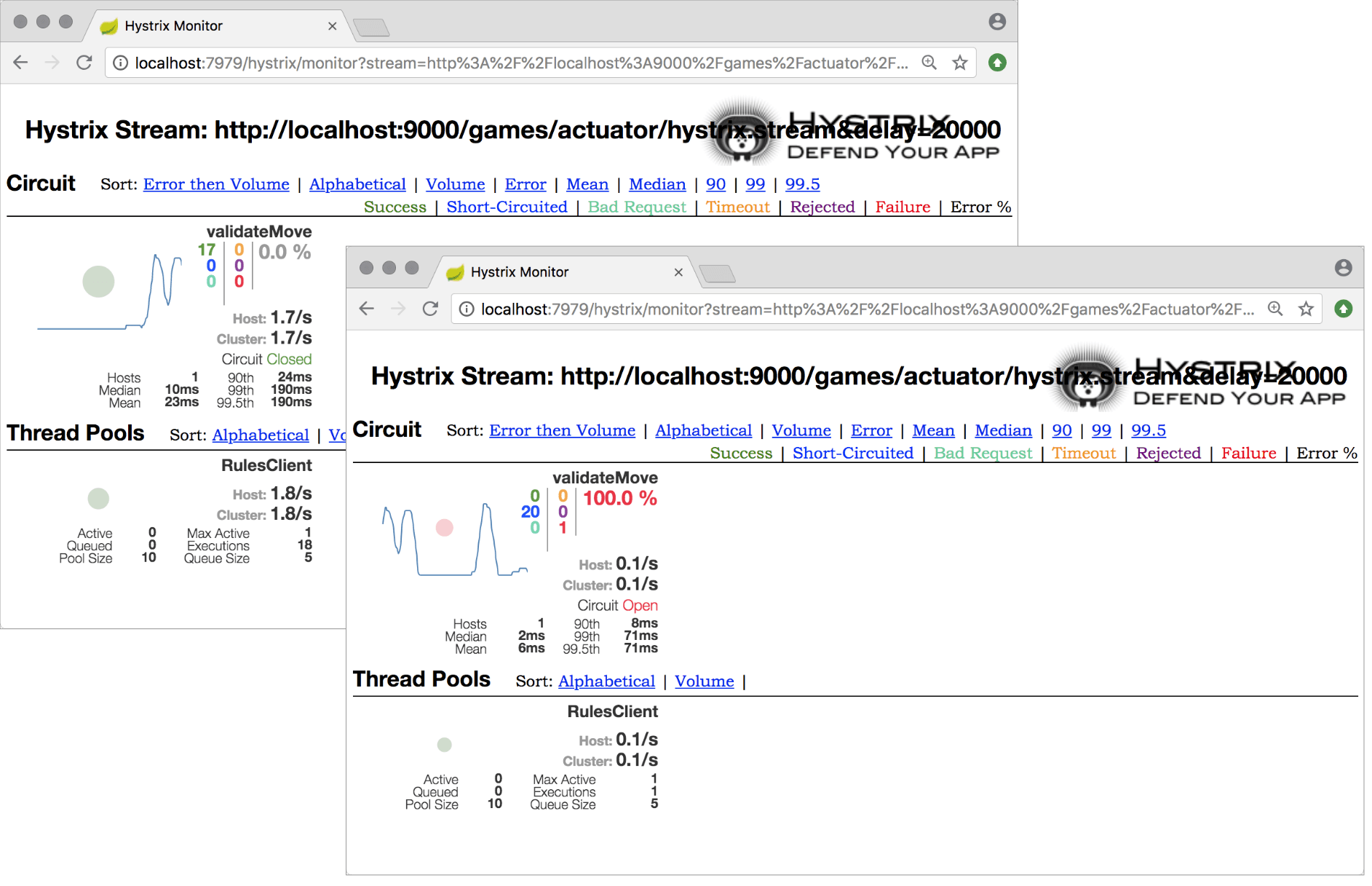Sort circuits by Error then Volume in rear window
Image resolution: width=1372 pixels, height=886 pixels.
coord(216,184)
